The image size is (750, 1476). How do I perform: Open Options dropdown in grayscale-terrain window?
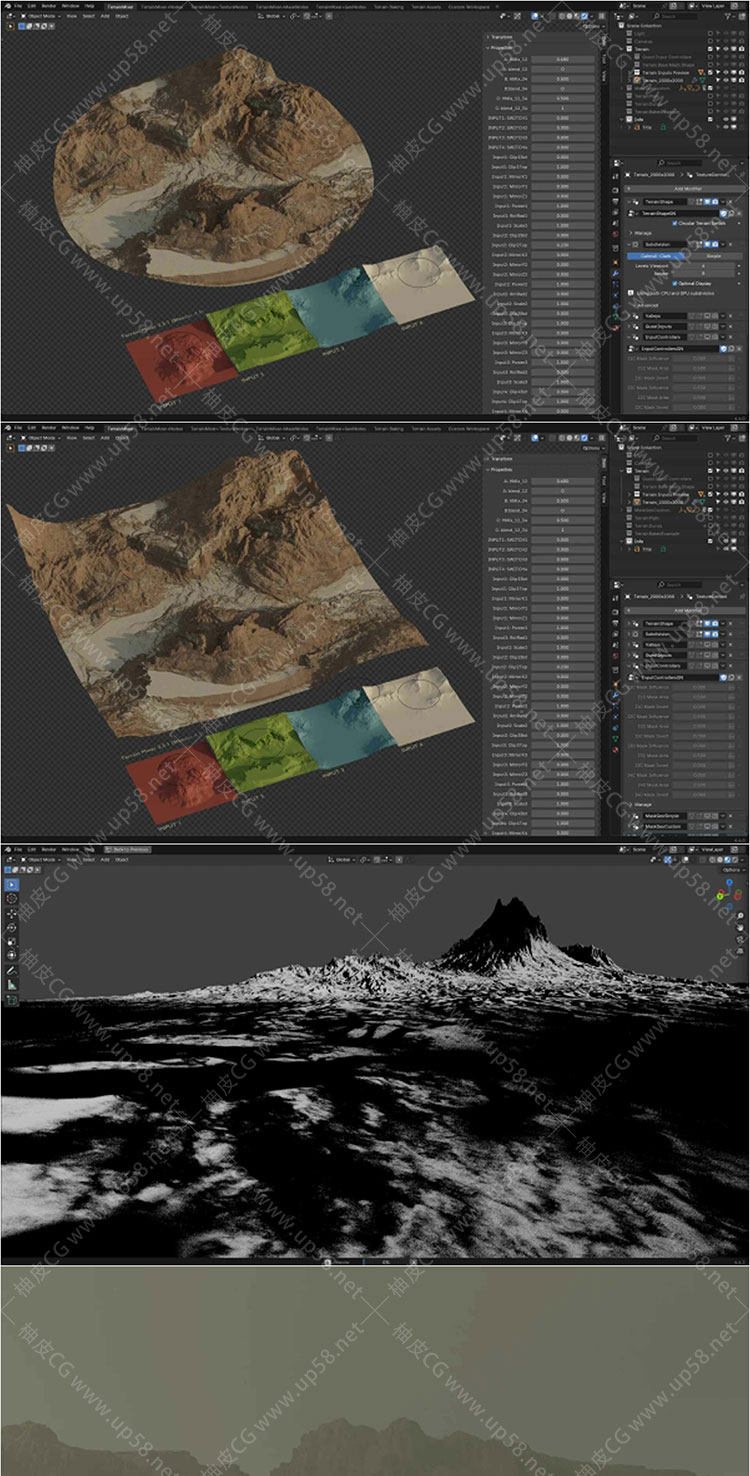[732, 870]
